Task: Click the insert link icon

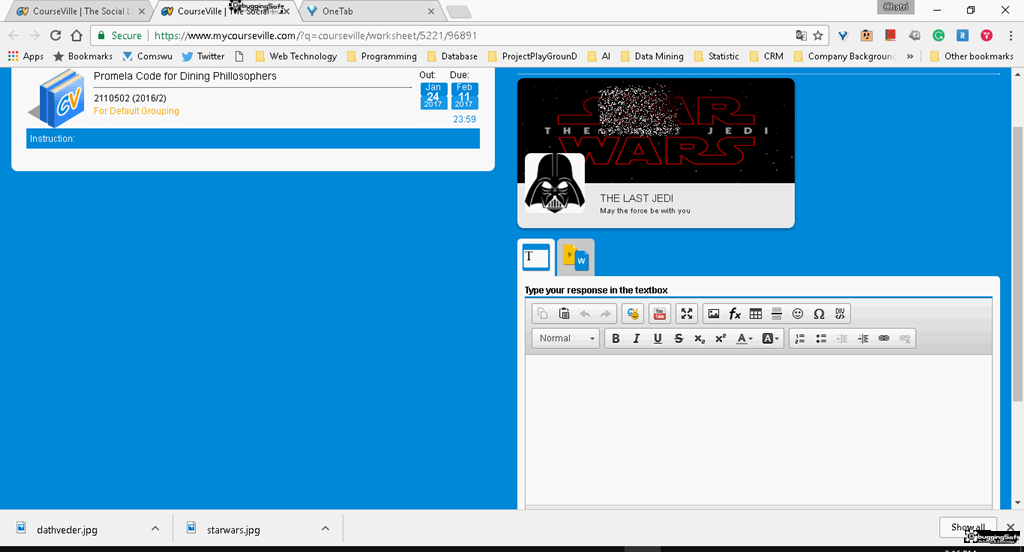Action: click(883, 339)
